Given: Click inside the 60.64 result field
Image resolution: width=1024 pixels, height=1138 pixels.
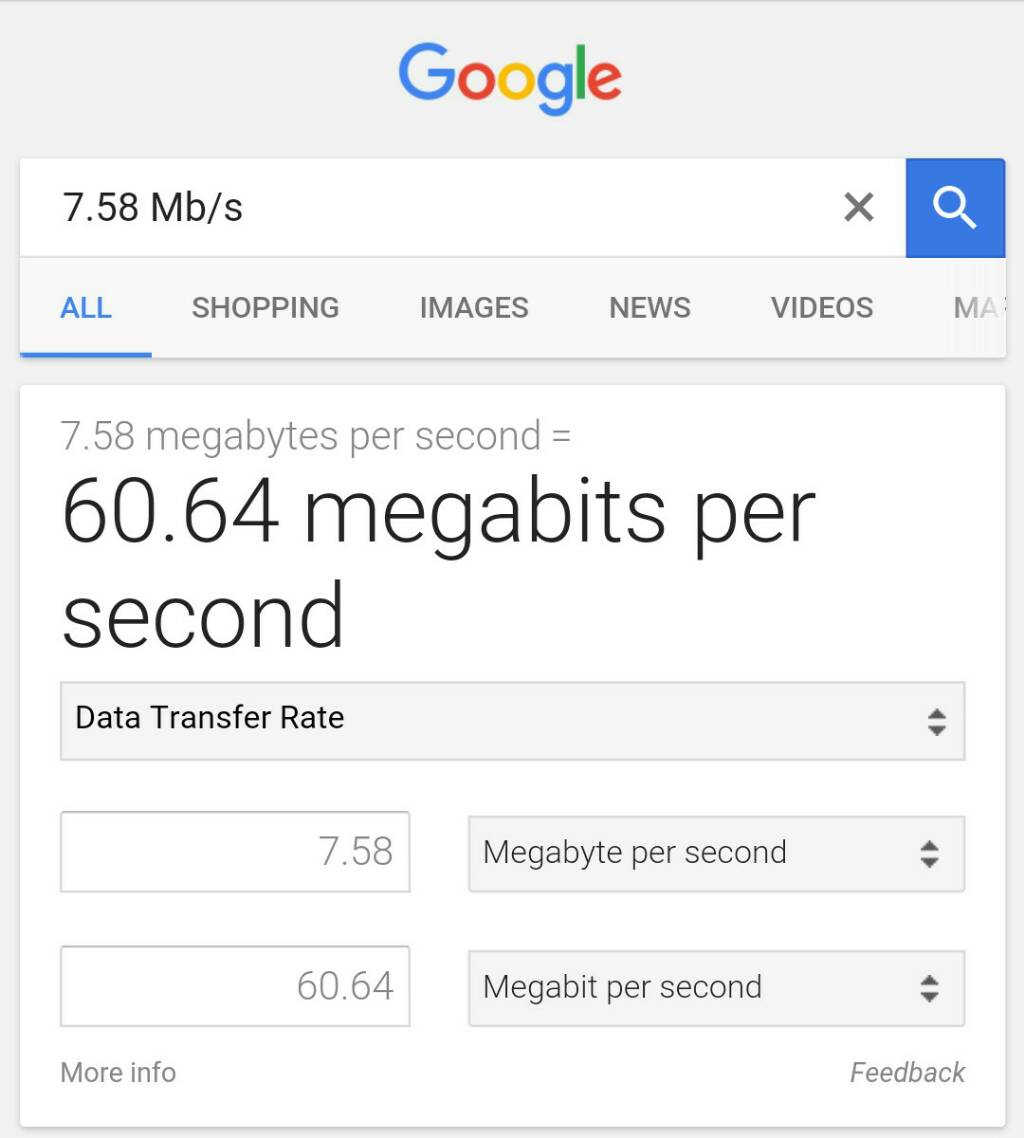Looking at the screenshot, I should [235, 986].
